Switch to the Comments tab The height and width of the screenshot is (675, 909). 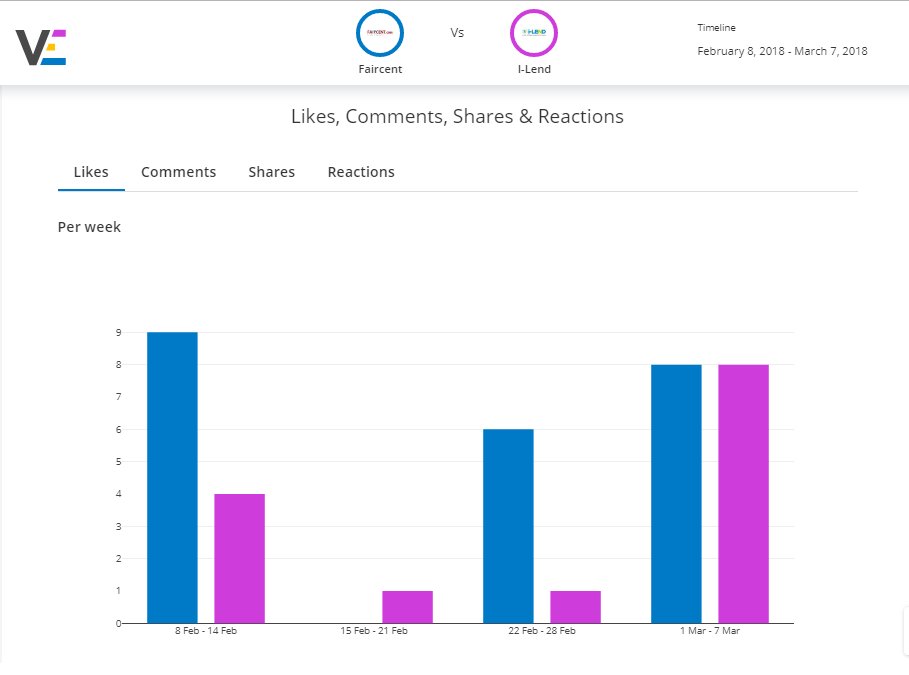point(178,171)
